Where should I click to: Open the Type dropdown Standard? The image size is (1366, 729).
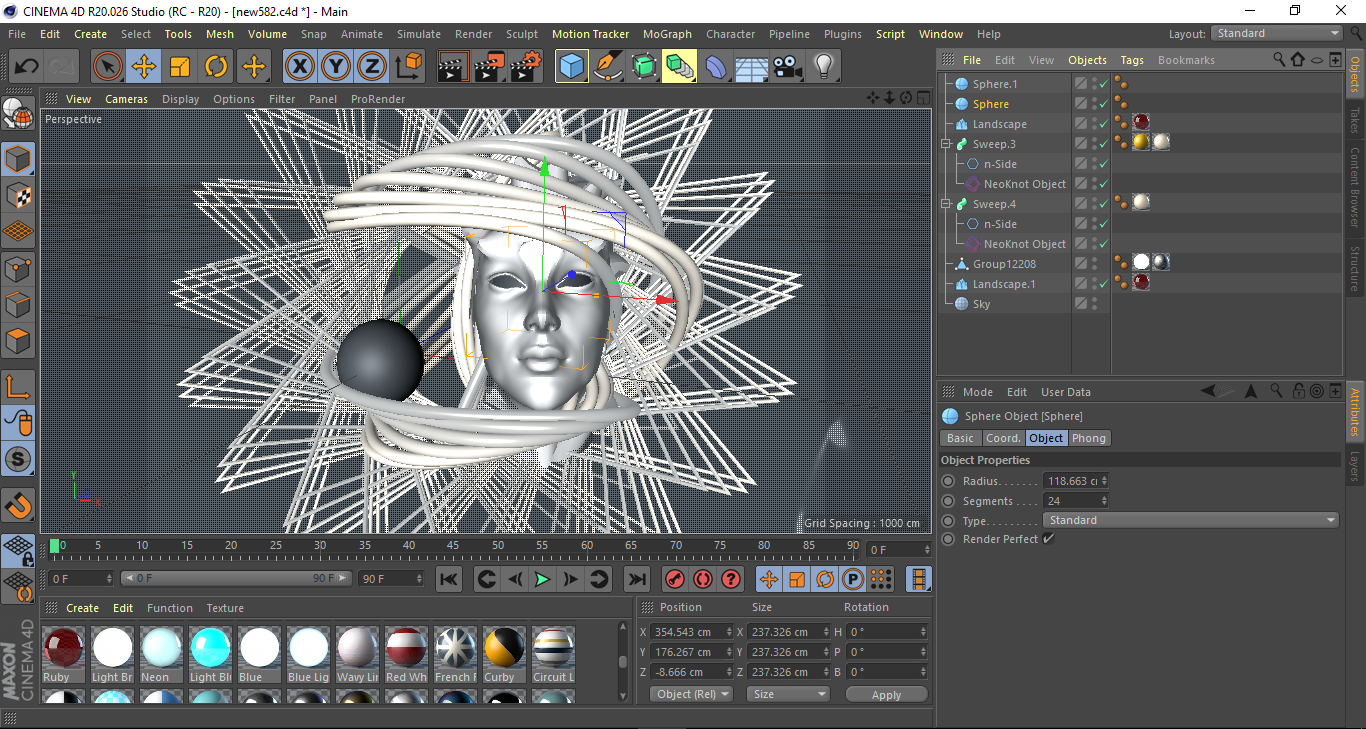[1190, 520]
